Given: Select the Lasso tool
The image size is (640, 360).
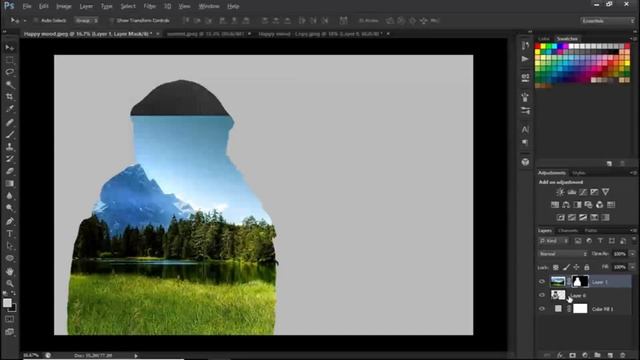Looking at the screenshot, I should (10, 72).
